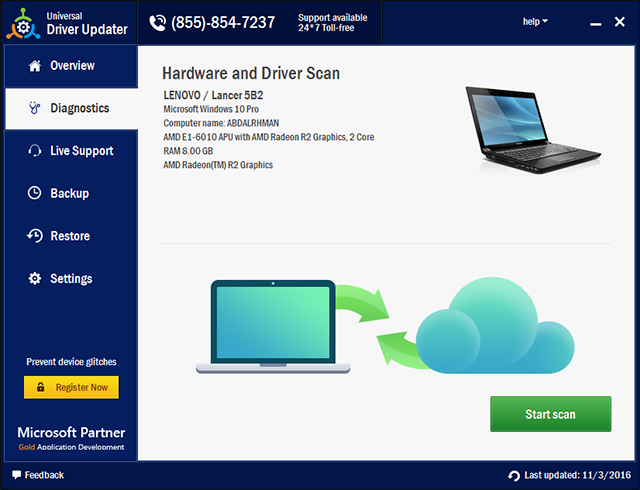The width and height of the screenshot is (640, 490).
Task: Minimize the Driver Updater window
Action: [x=596, y=23]
